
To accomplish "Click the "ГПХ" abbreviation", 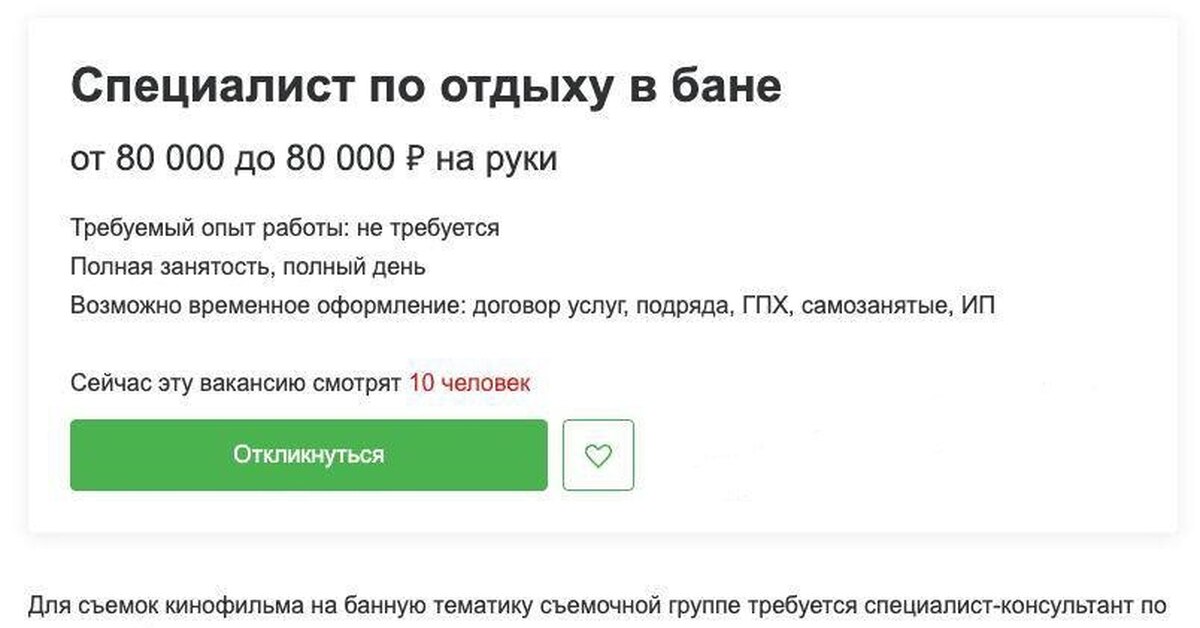I will click(766, 305).
